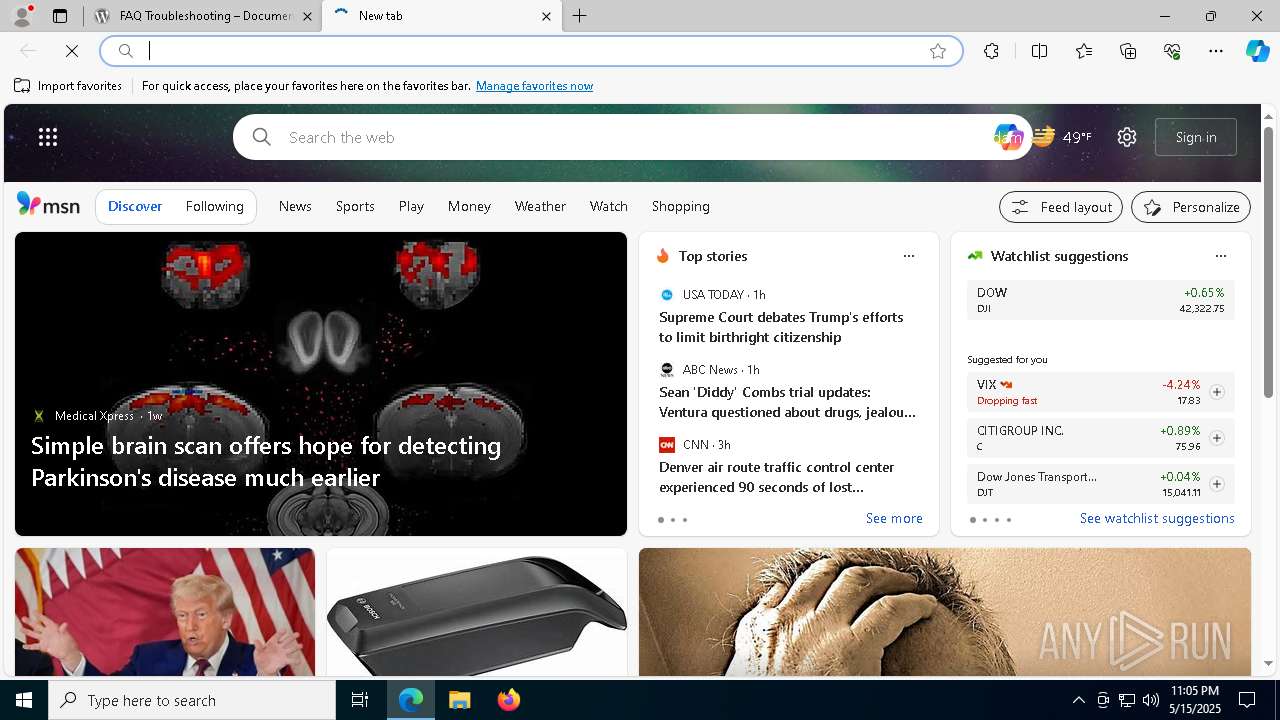This screenshot has height=720, width=1280.
Task: Focus the browser address bar
Action: tap(530, 51)
